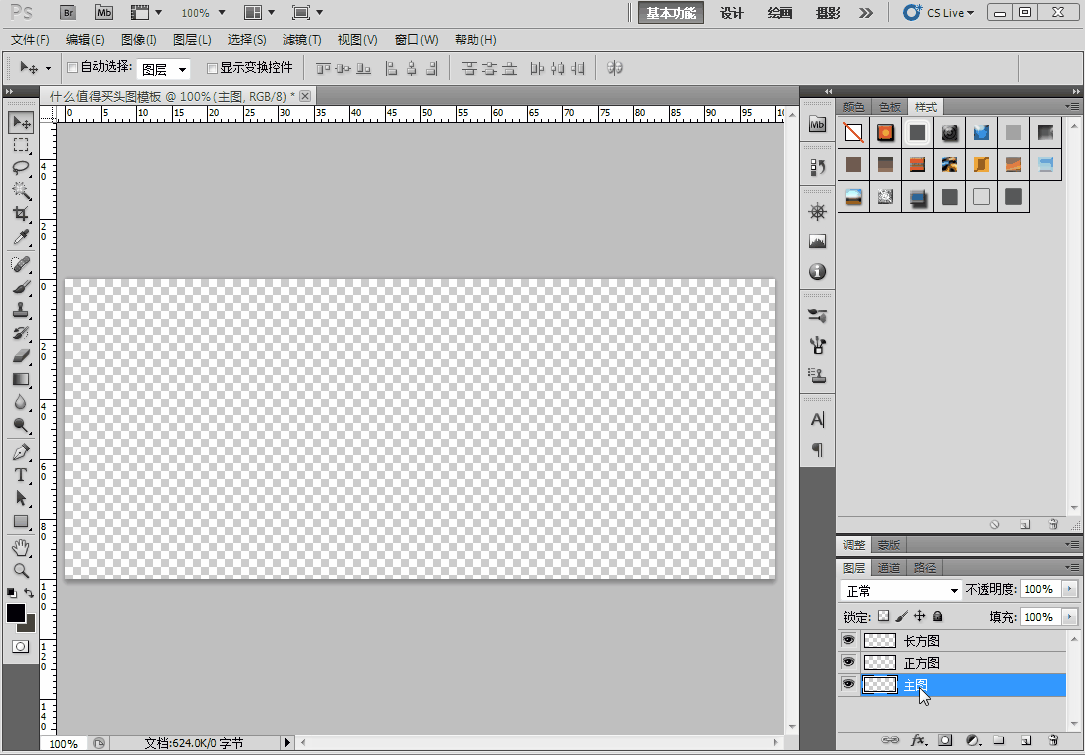The image size is (1085, 755).
Task: Open the Navigator panel icon
Action: (817, 212)
